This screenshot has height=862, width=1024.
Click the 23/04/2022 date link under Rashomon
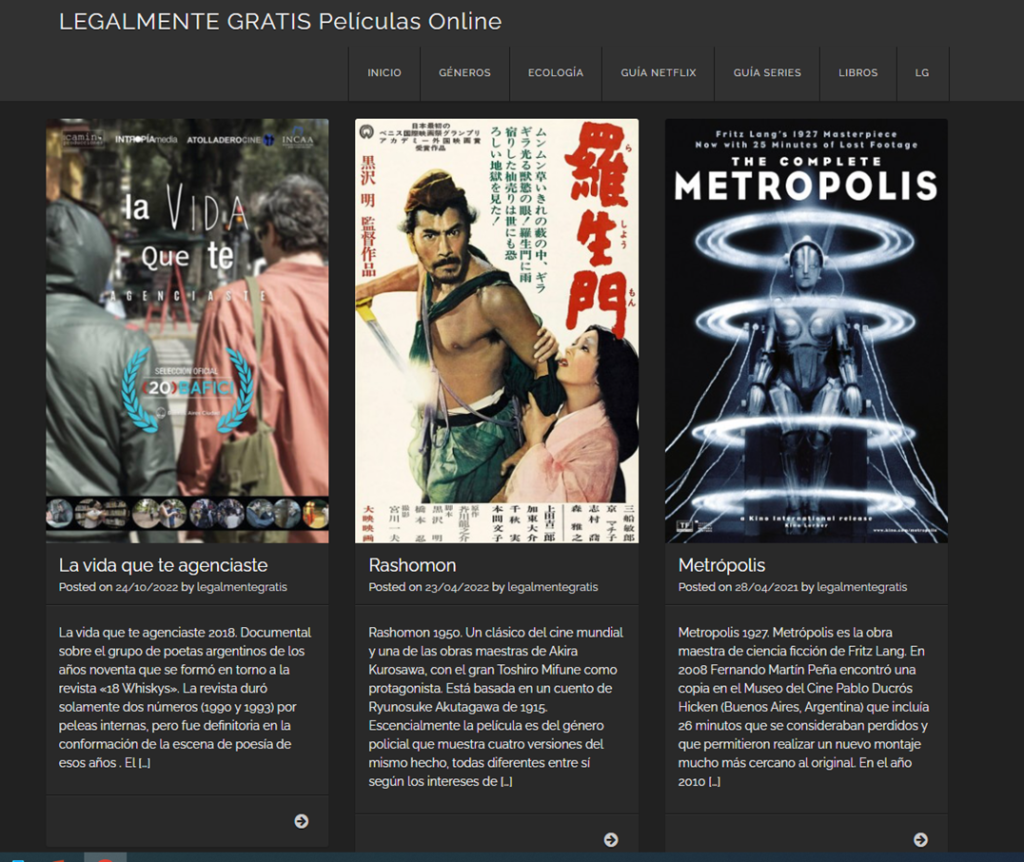pyautogui.click(x=457, y=587)
